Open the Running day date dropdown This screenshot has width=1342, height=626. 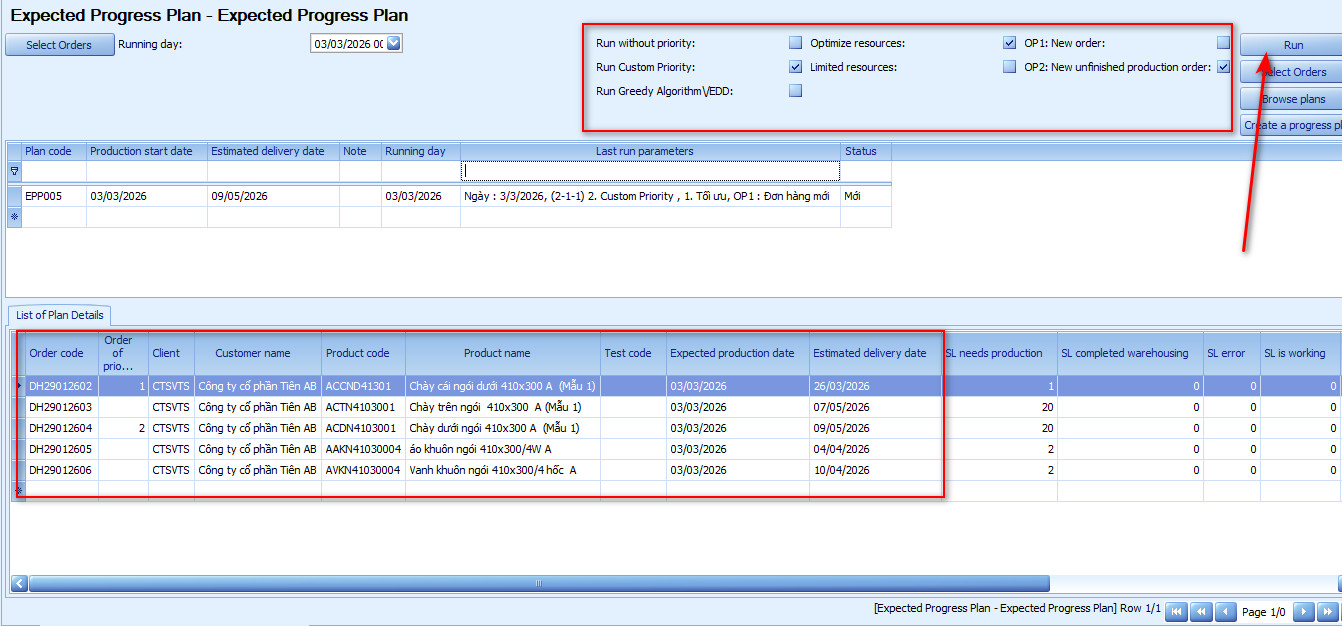click(393, 43)
